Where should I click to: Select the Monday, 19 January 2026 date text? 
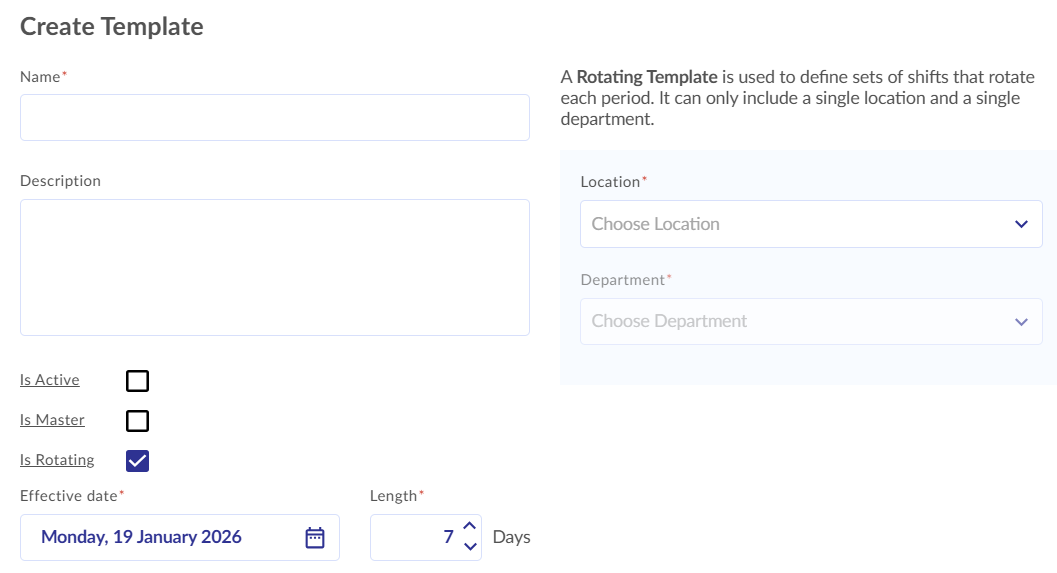click(x=141, y=538)
